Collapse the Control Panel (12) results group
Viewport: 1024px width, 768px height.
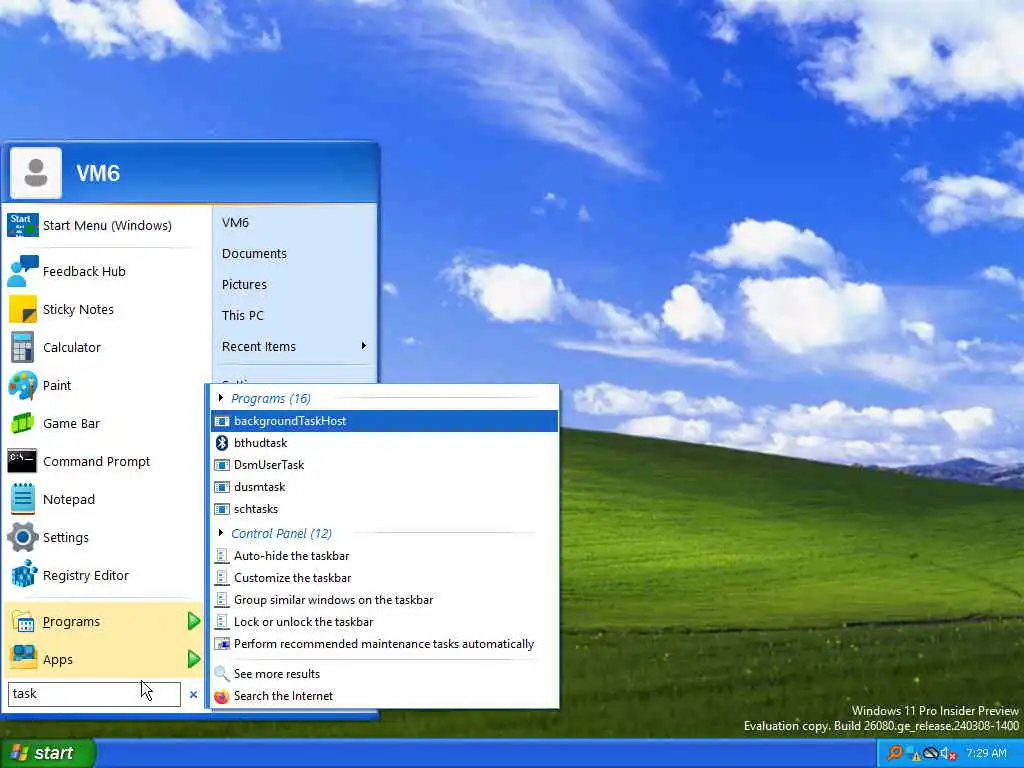pyautogui.click(x=221, y=533)
